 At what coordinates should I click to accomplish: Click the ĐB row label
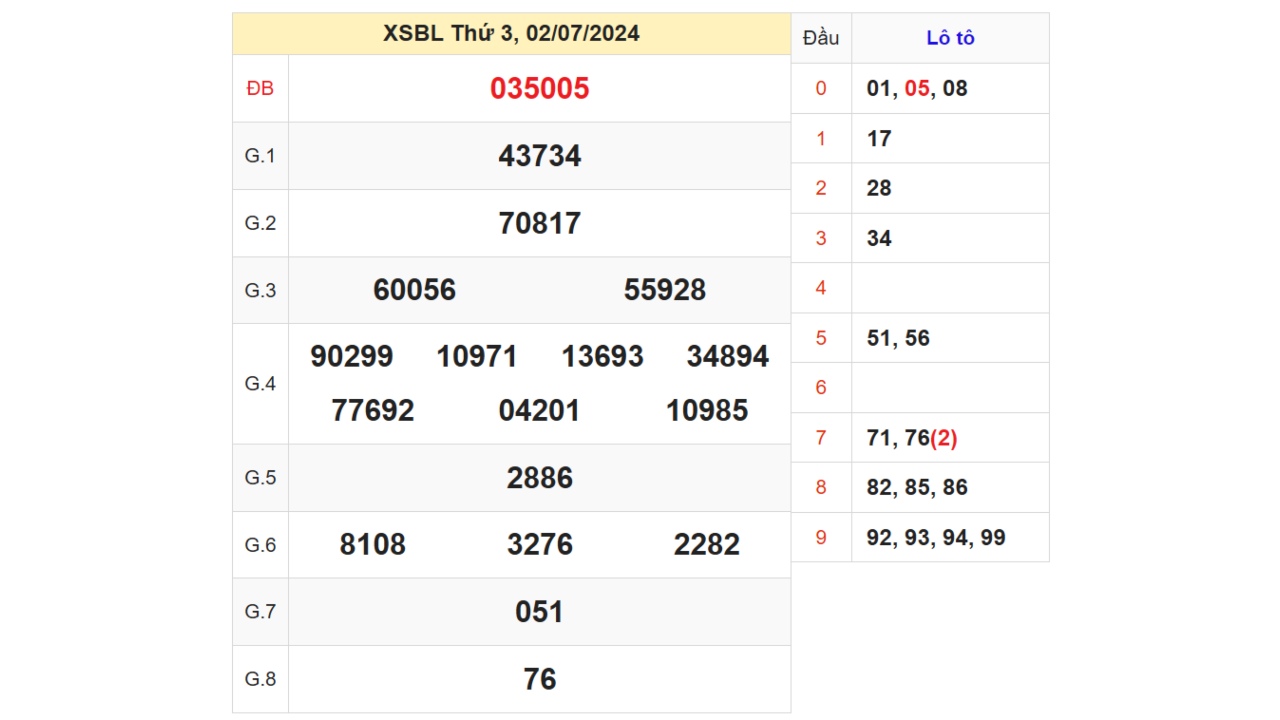(260, 89)
